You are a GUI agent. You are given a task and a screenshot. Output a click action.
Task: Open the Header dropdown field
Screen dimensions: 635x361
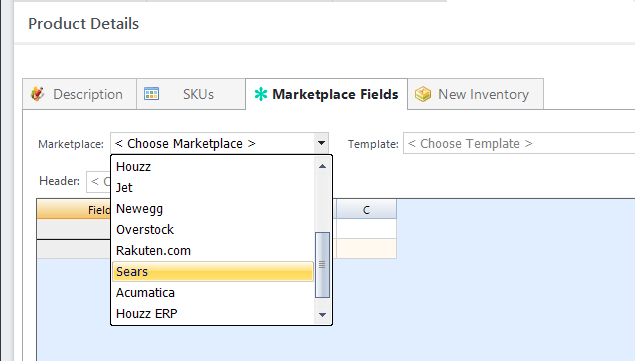(x=98, y=181)
